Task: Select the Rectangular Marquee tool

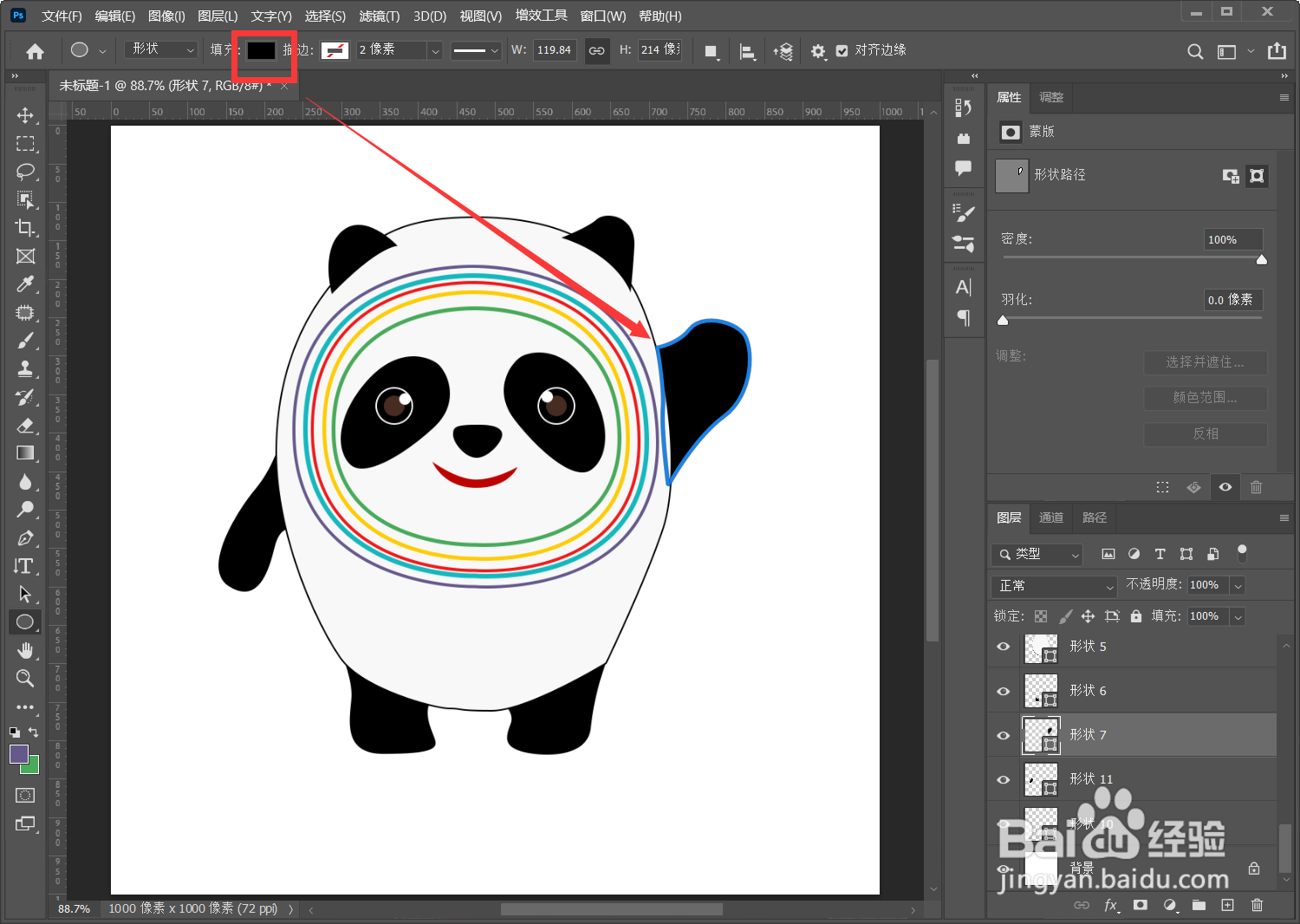Action: [x=25, y=144]
